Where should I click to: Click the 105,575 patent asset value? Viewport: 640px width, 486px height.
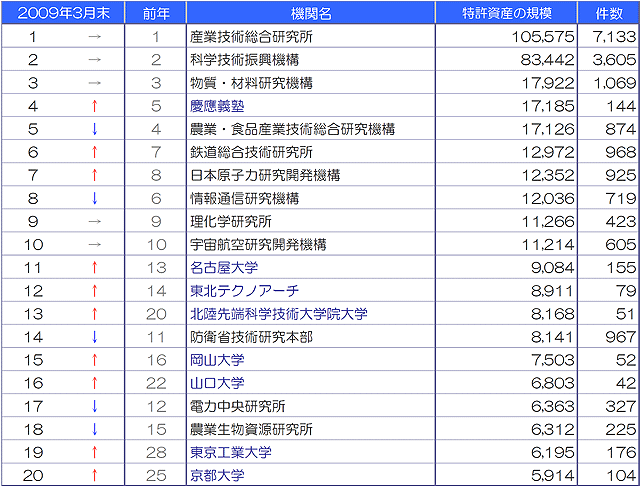(544, 37)
